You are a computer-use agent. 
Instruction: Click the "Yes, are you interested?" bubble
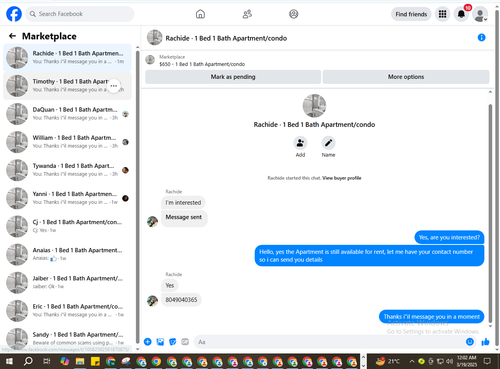[x=449, y=238]
